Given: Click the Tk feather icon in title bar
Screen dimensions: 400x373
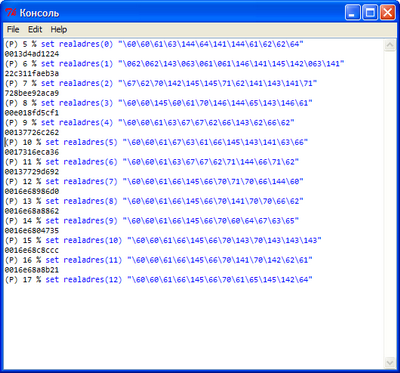Looking at the screenshot, I should tap(11, 13).
